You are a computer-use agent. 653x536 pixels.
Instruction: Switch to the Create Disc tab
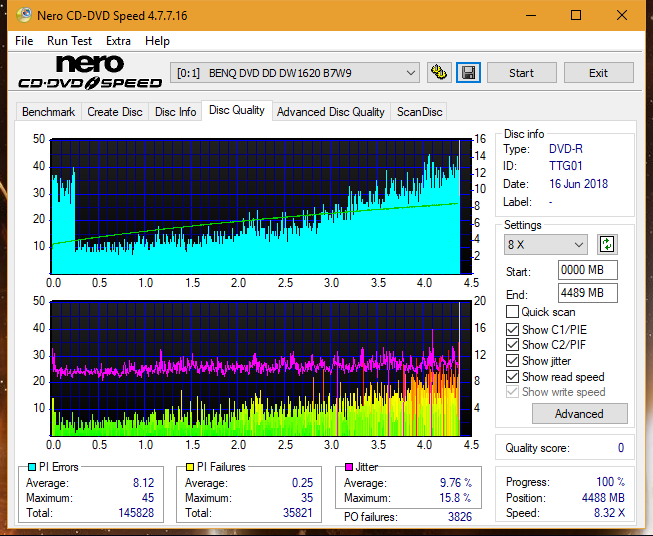tap(115, 112)
